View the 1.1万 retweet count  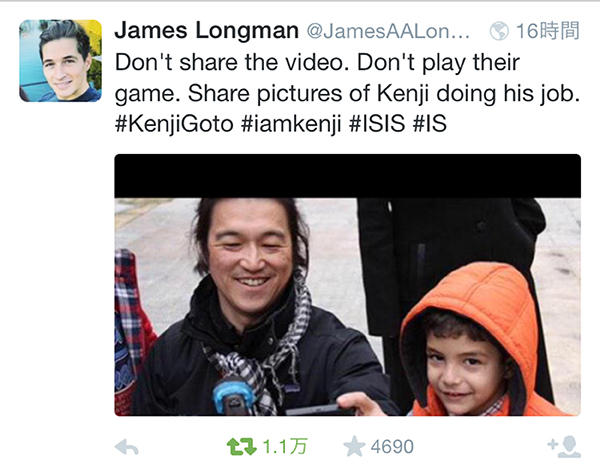pos(285,447)
